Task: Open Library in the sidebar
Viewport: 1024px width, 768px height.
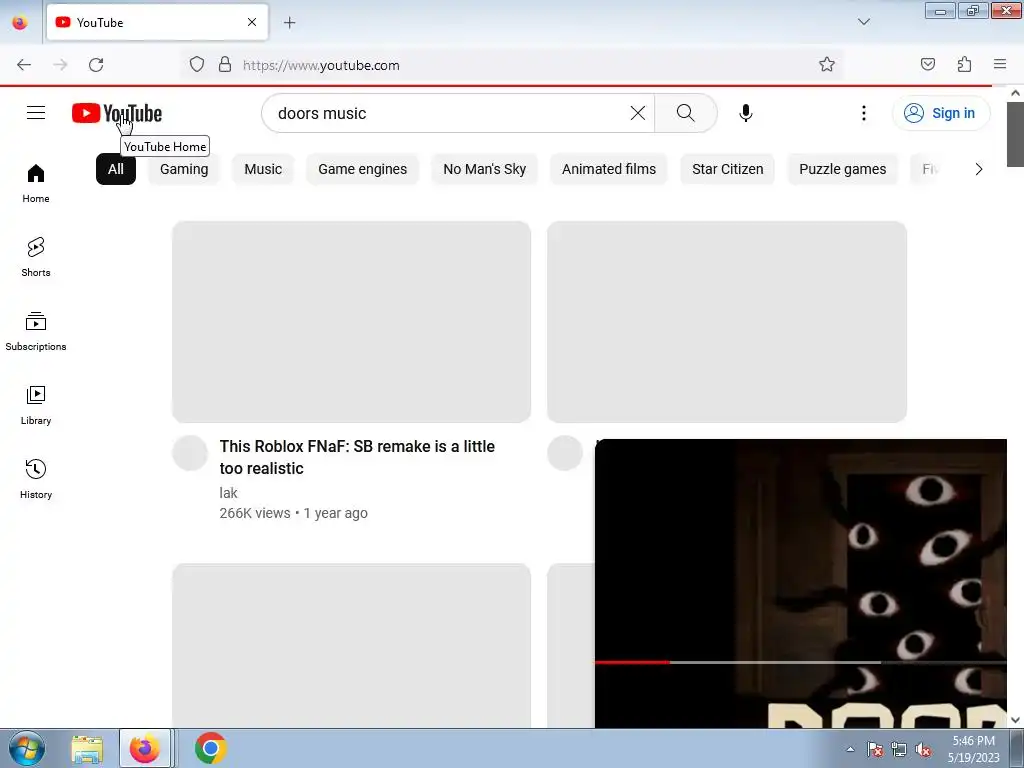Action: tap(36, 406)
